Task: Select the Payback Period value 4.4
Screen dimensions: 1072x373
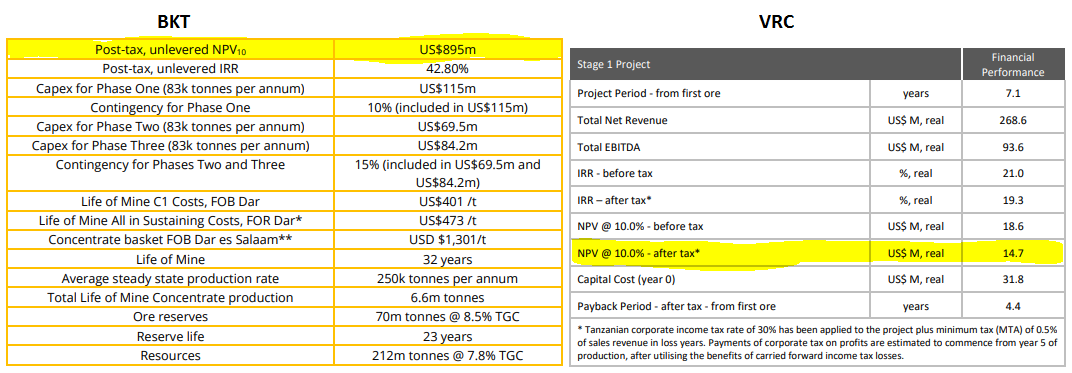Action: [1013, 306]
